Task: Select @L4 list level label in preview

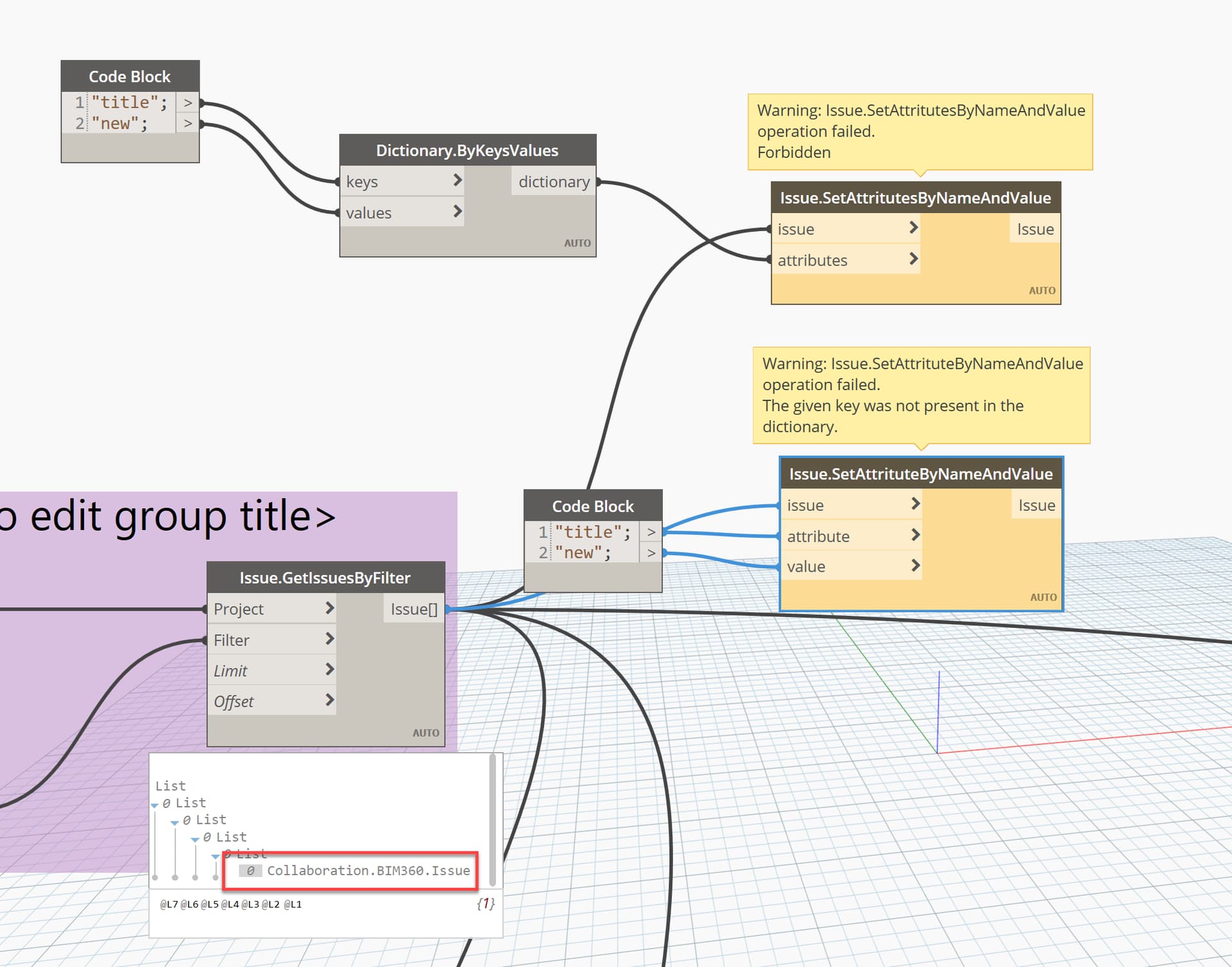Action: pos(230,905)
